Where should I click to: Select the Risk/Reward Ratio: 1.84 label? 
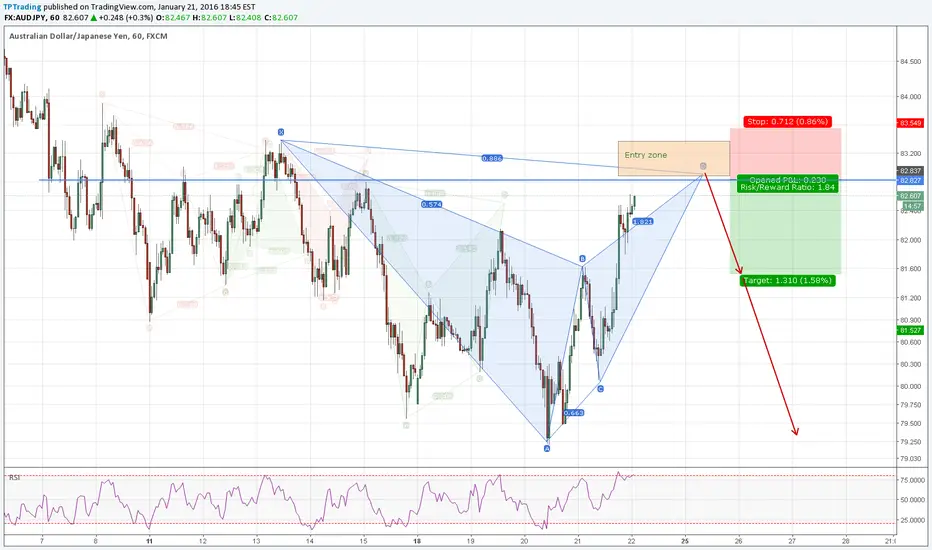pyautogui.click(x=788, y=187)
